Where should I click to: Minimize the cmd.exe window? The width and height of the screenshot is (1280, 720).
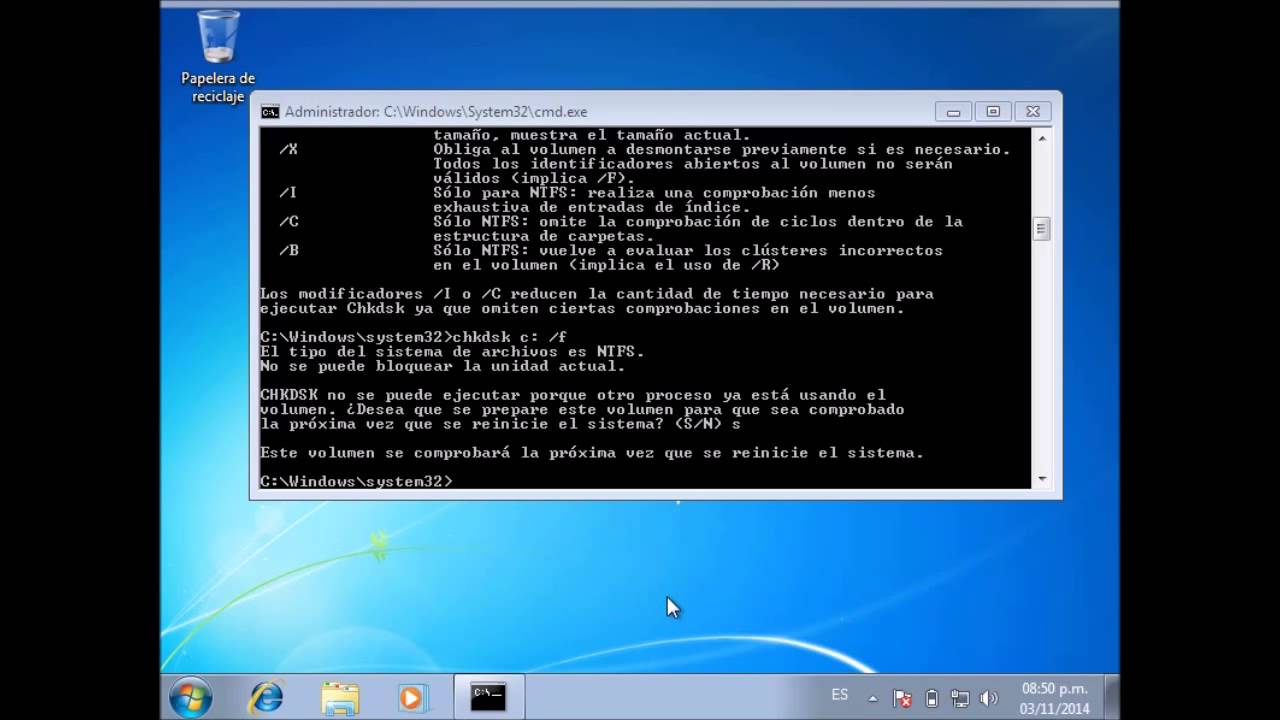(x=953, y=112)
